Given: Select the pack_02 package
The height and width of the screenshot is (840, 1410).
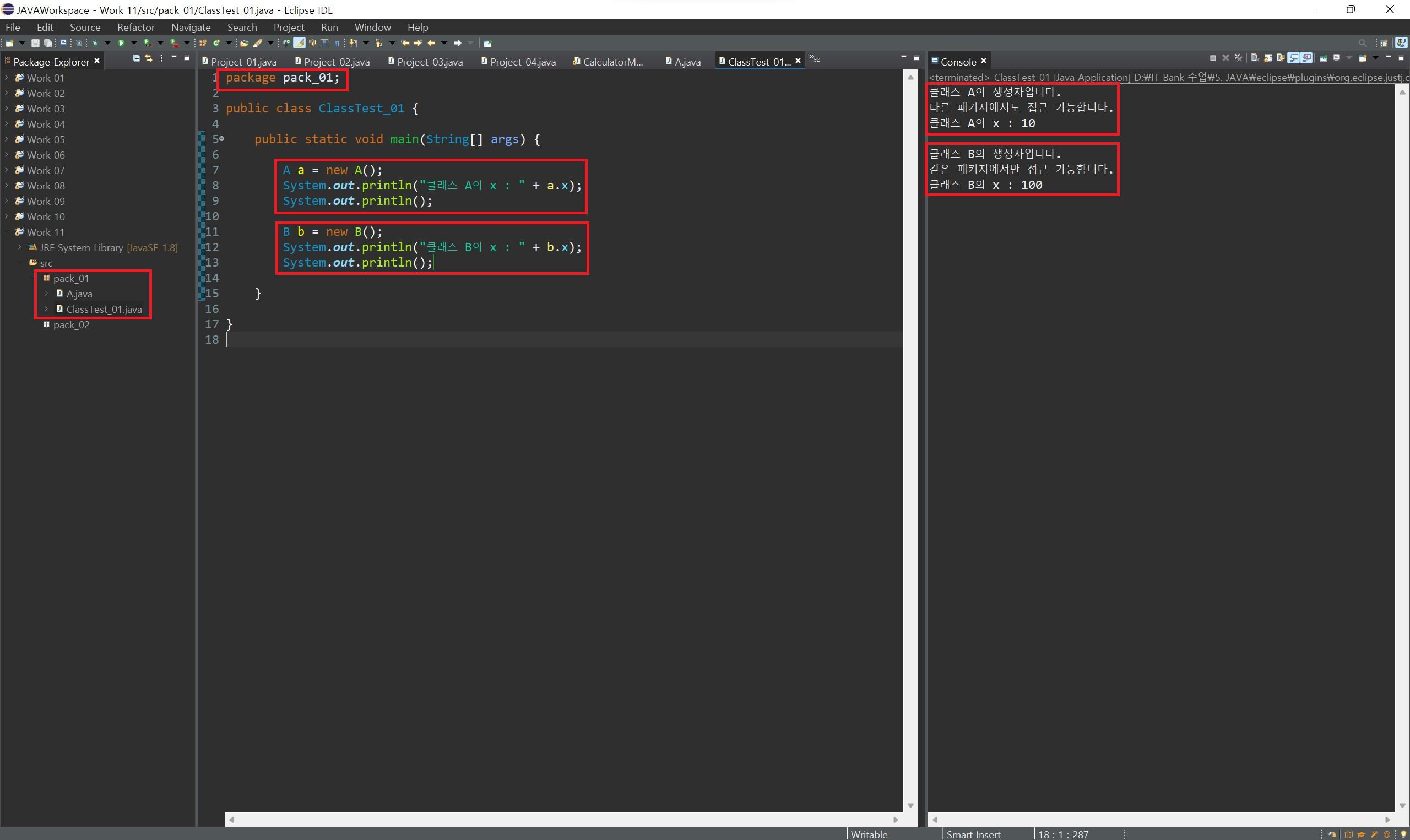Looking at the screenshot, I should click(71, 325).
